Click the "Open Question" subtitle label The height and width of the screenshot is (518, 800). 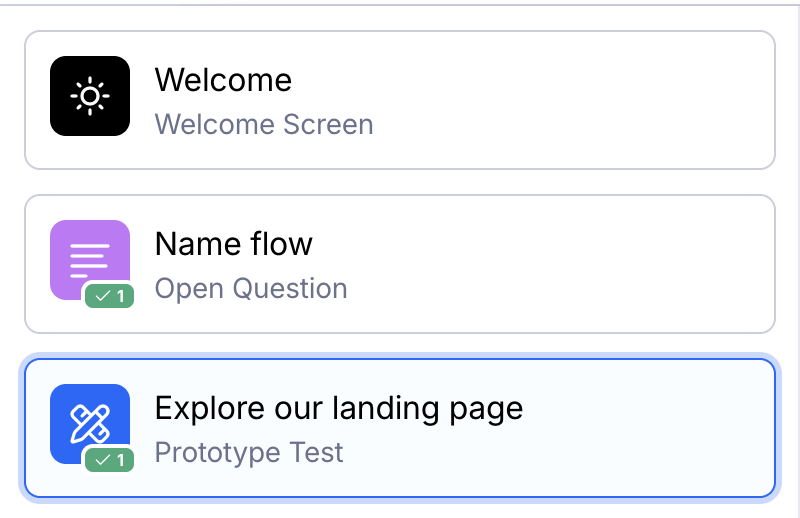point(251,289)
